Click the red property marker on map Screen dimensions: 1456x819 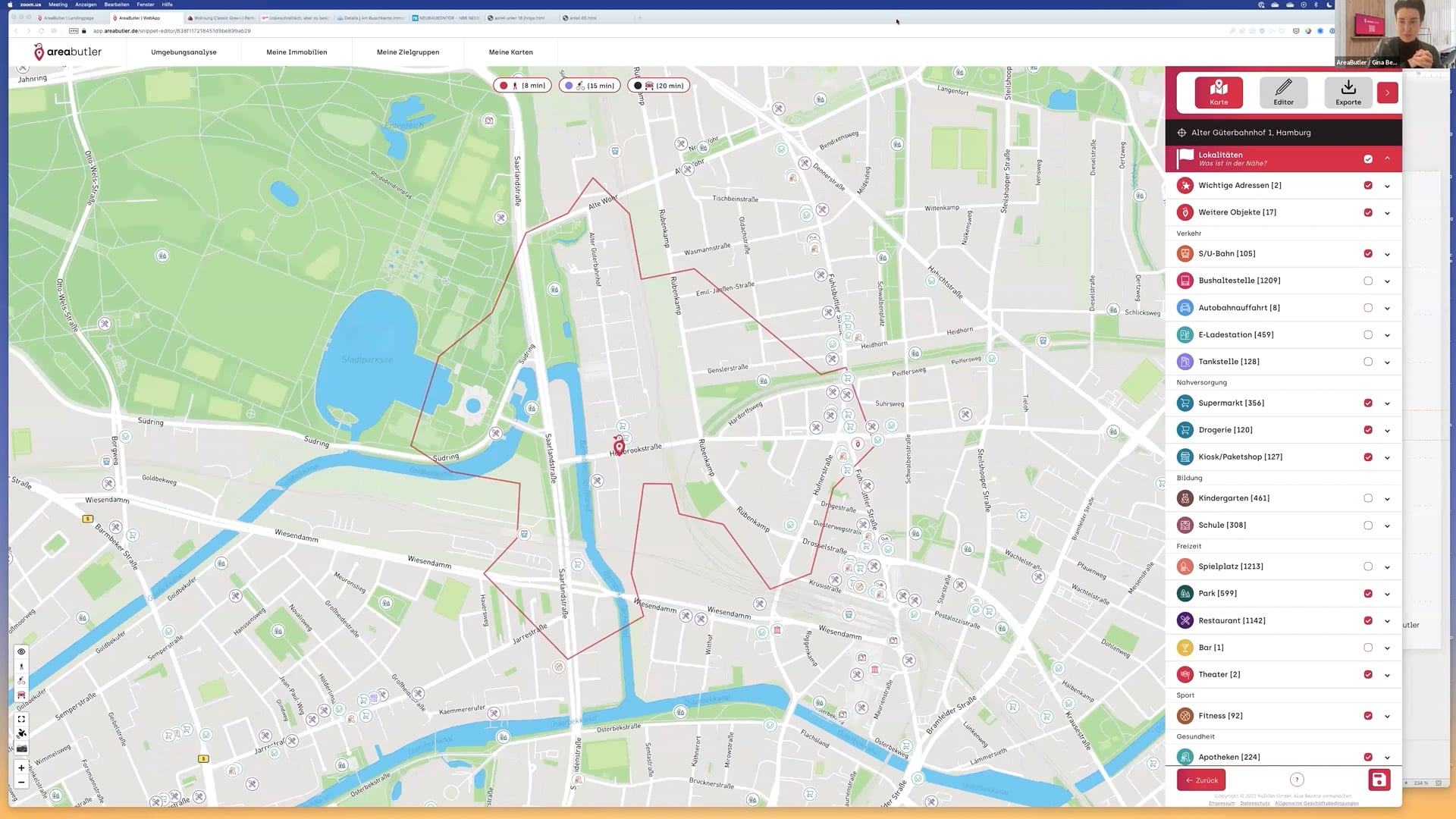[x=619, y=445]
